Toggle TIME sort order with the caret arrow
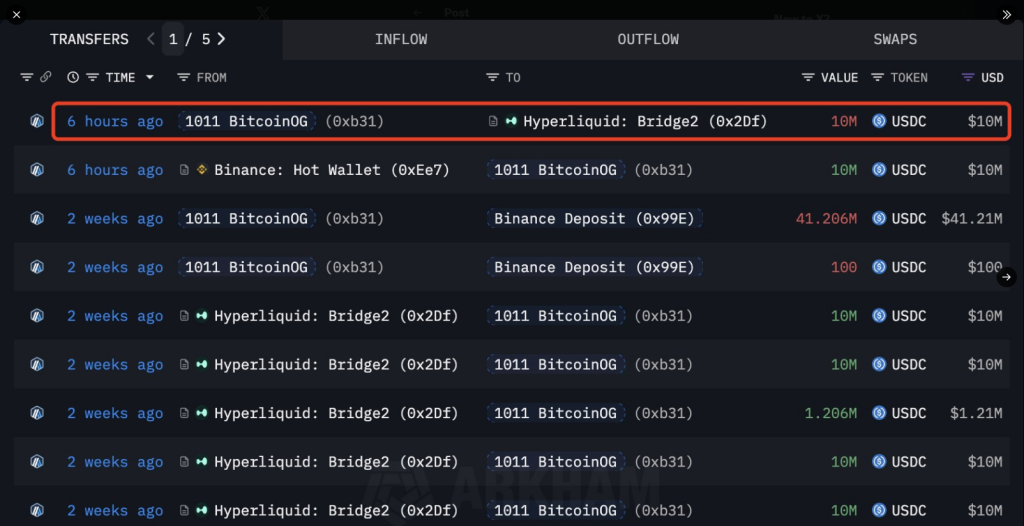Image resolution: width=1024 pixels, height=526 pixels. [x=150, y=77]
